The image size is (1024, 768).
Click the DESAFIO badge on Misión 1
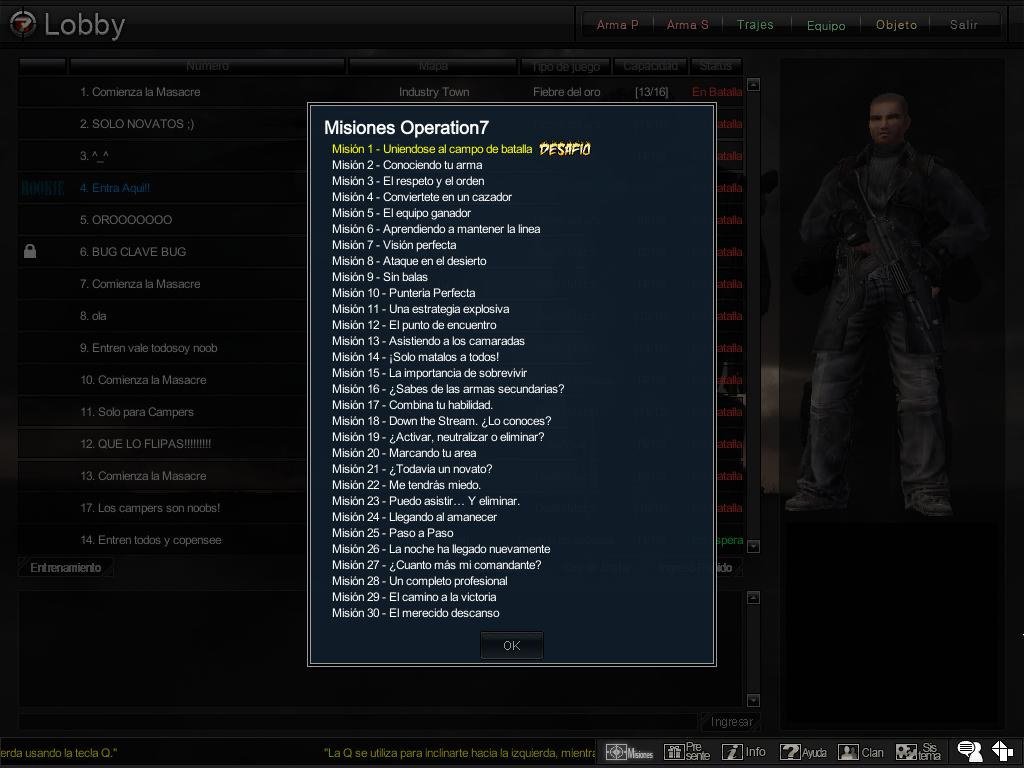coord(564,150)
